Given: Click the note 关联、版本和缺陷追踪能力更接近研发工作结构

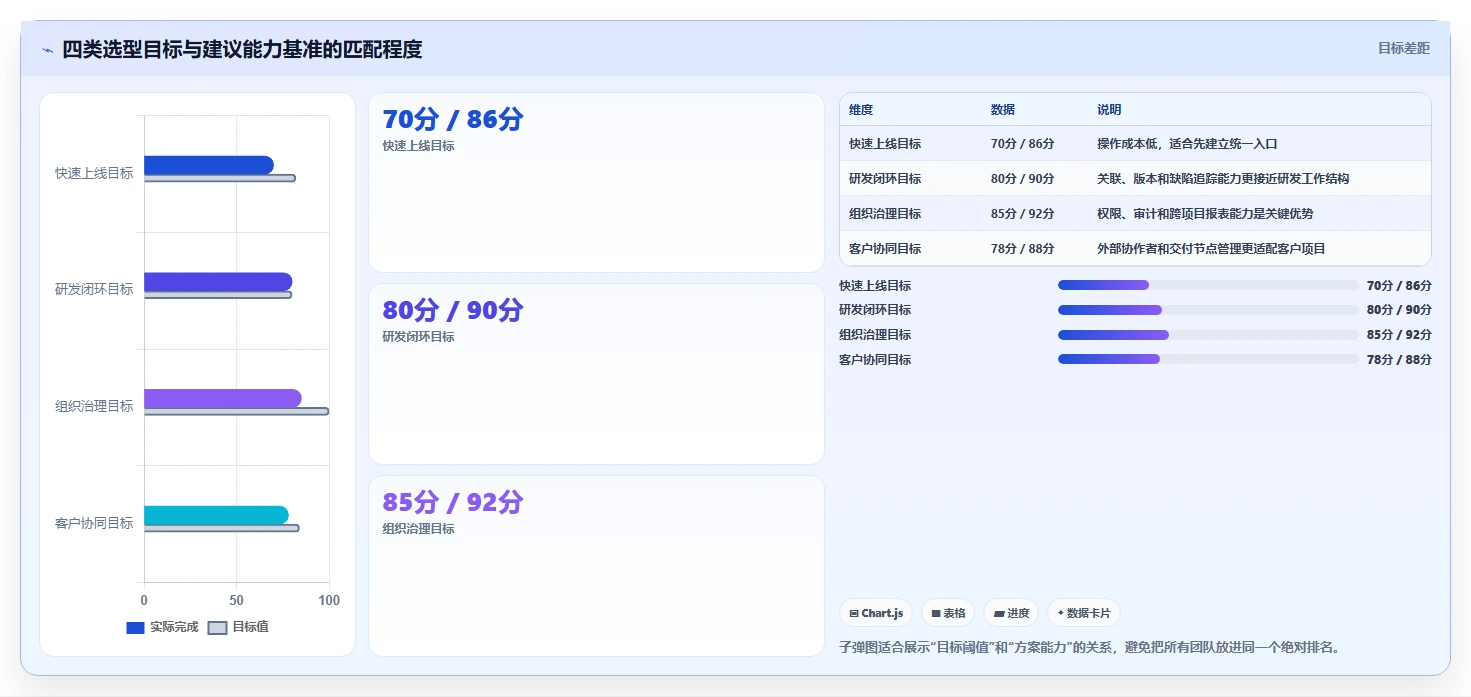Looking at the screenshot, I should tap(1223, 179).
